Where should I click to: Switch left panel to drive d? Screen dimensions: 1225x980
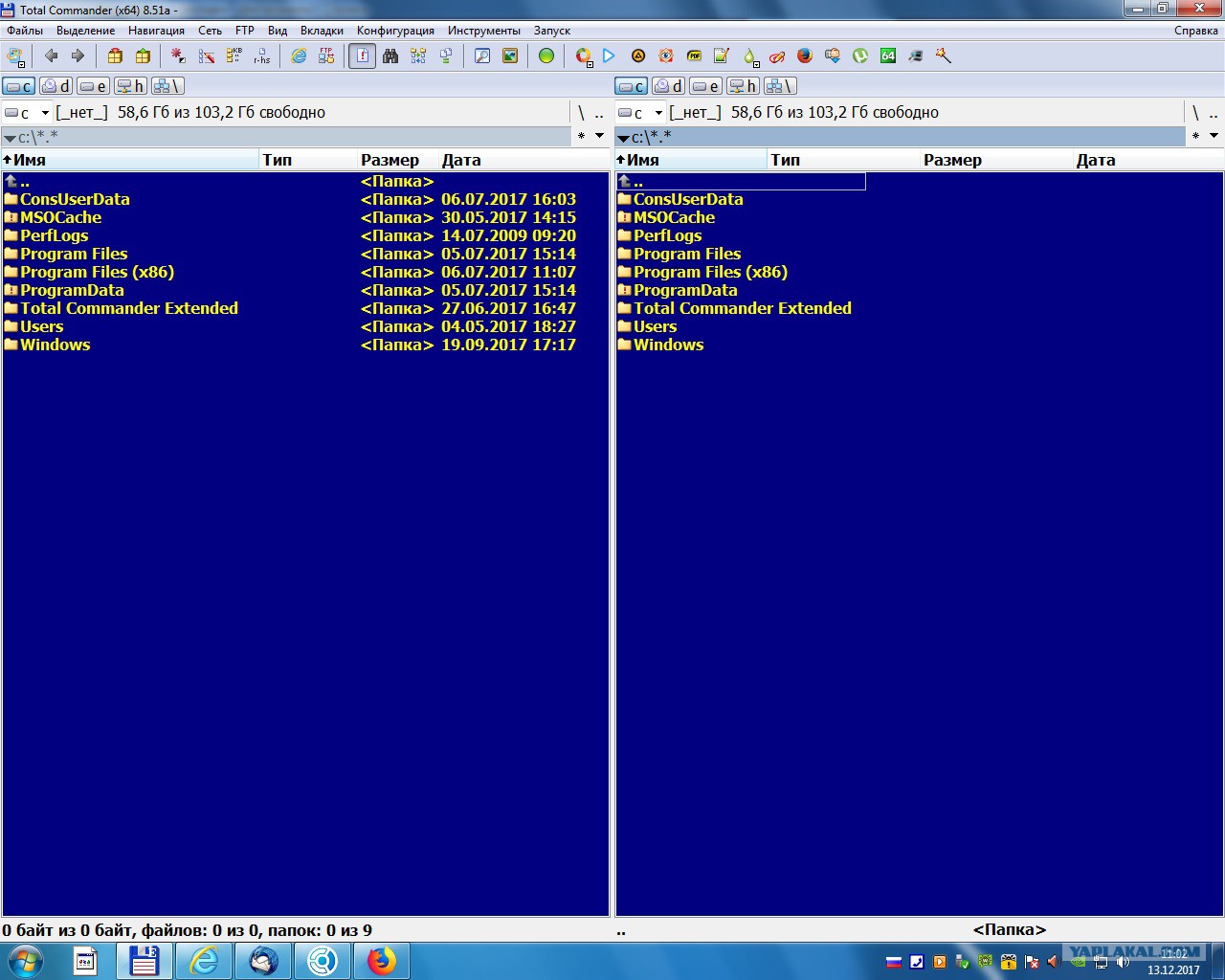click(x=56, y=86)
